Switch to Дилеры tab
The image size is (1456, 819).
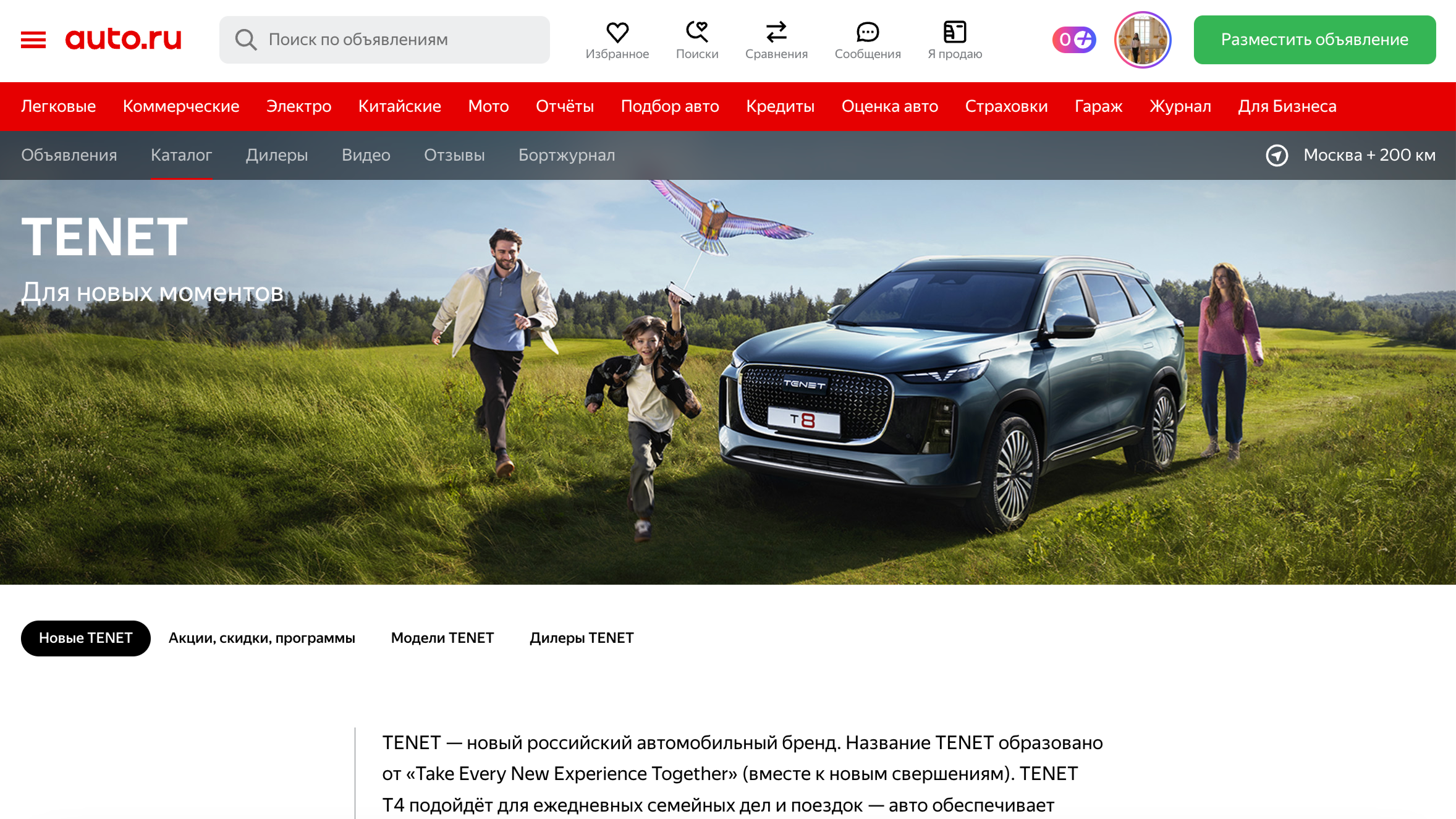(x=277, y=155)
